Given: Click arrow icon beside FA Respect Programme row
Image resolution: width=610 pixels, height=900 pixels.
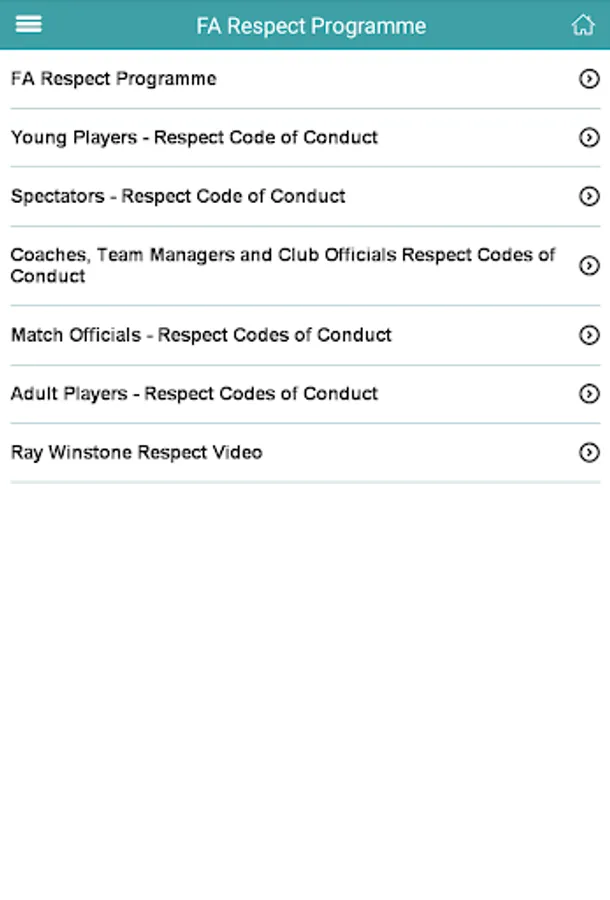Looking at the screenshot, I should pyautogui.click(x=589, y=79).
